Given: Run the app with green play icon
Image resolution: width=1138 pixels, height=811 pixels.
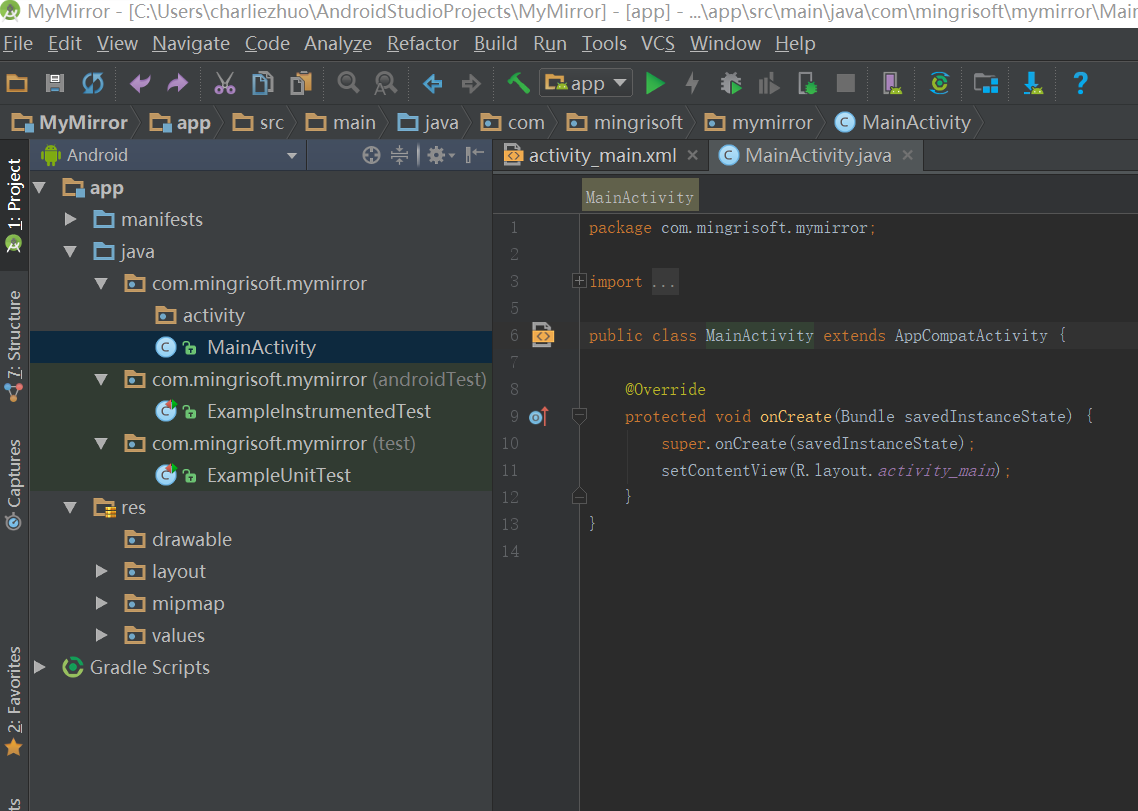Looking at the screenshot, I should coord(655,83).
